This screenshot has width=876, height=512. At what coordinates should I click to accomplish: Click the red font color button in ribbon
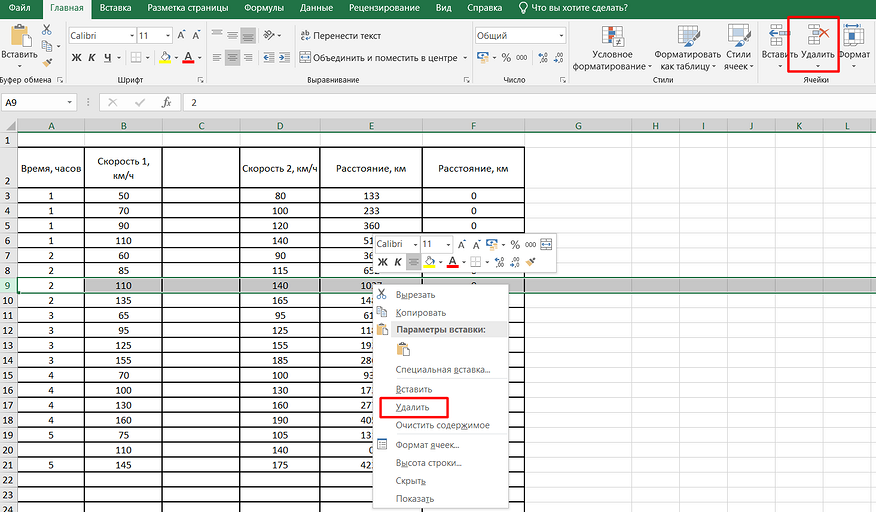coord(187,58)
